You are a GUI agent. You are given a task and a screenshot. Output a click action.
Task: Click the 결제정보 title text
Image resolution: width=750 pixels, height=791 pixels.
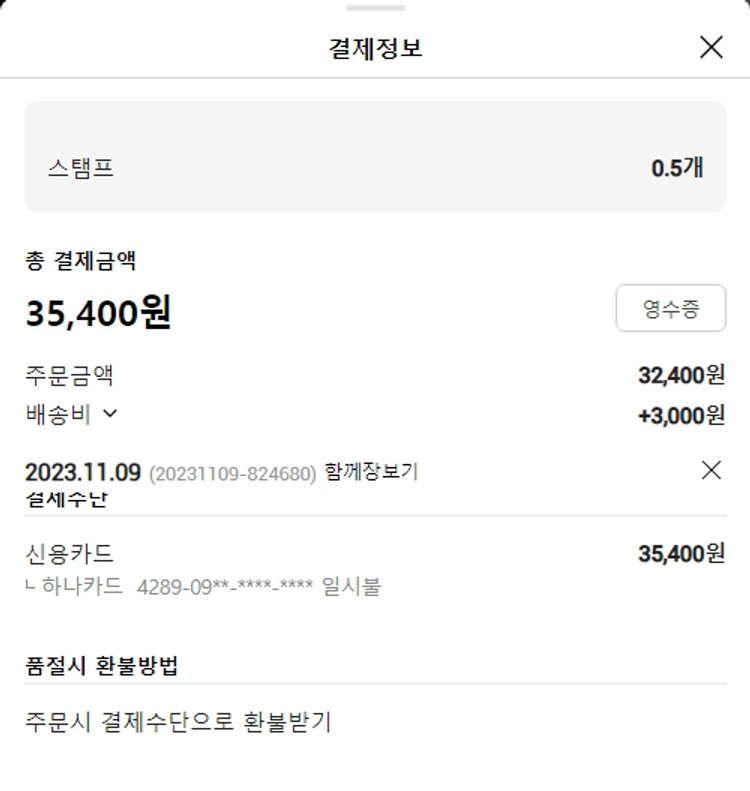click(x=375, y=48)
